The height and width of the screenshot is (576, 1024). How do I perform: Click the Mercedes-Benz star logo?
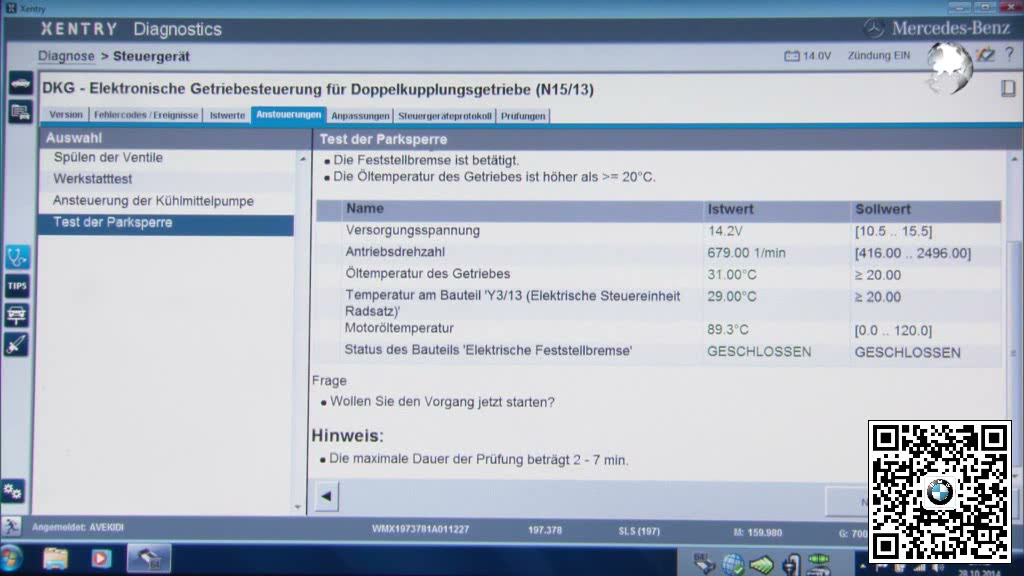(874, 28)
